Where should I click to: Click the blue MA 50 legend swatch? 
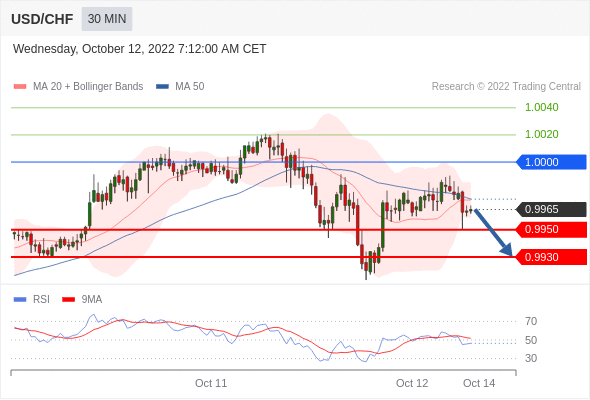pyautogui.click(x=162, y=87)
